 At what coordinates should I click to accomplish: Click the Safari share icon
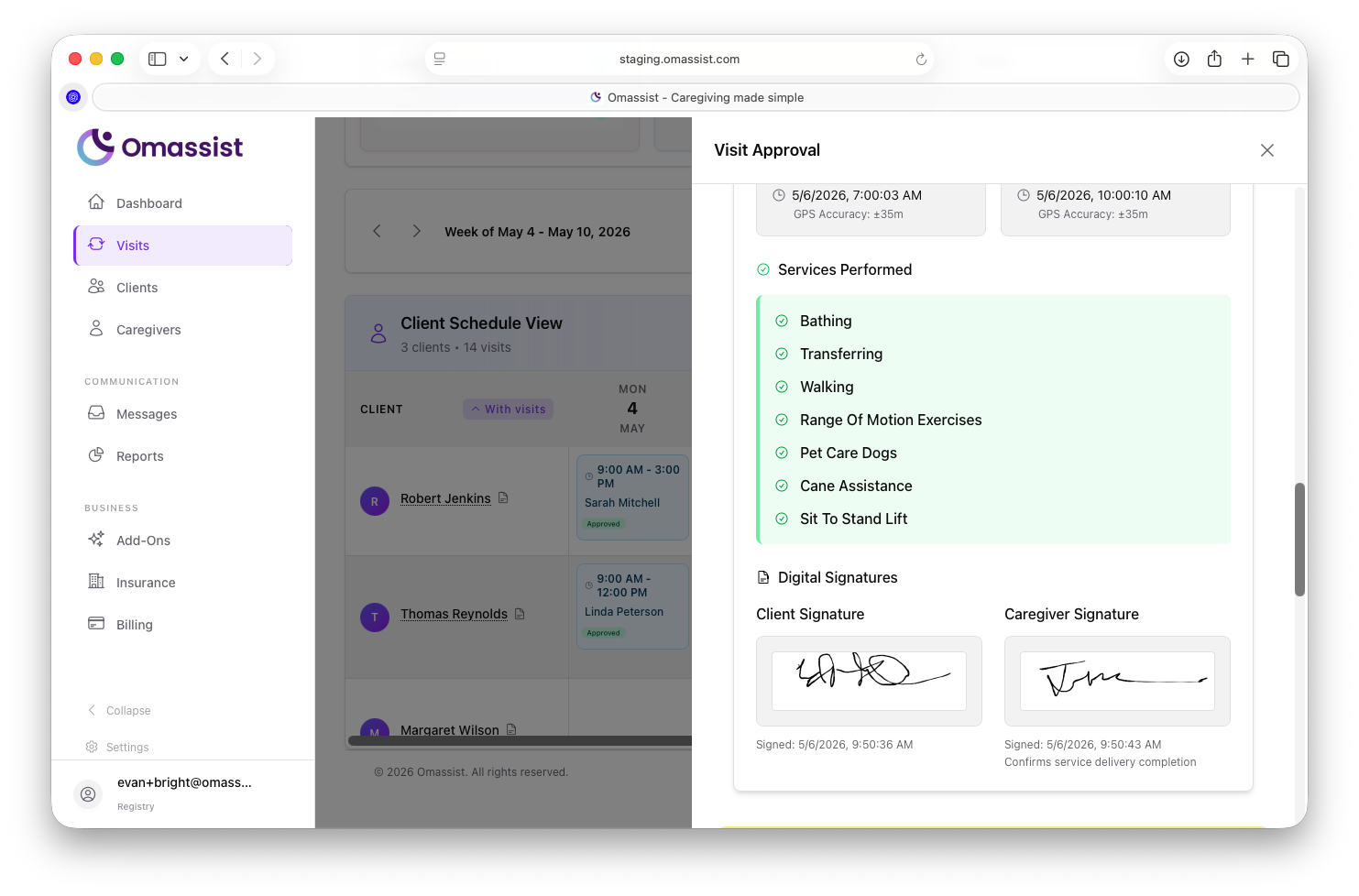click(1214, 59)
